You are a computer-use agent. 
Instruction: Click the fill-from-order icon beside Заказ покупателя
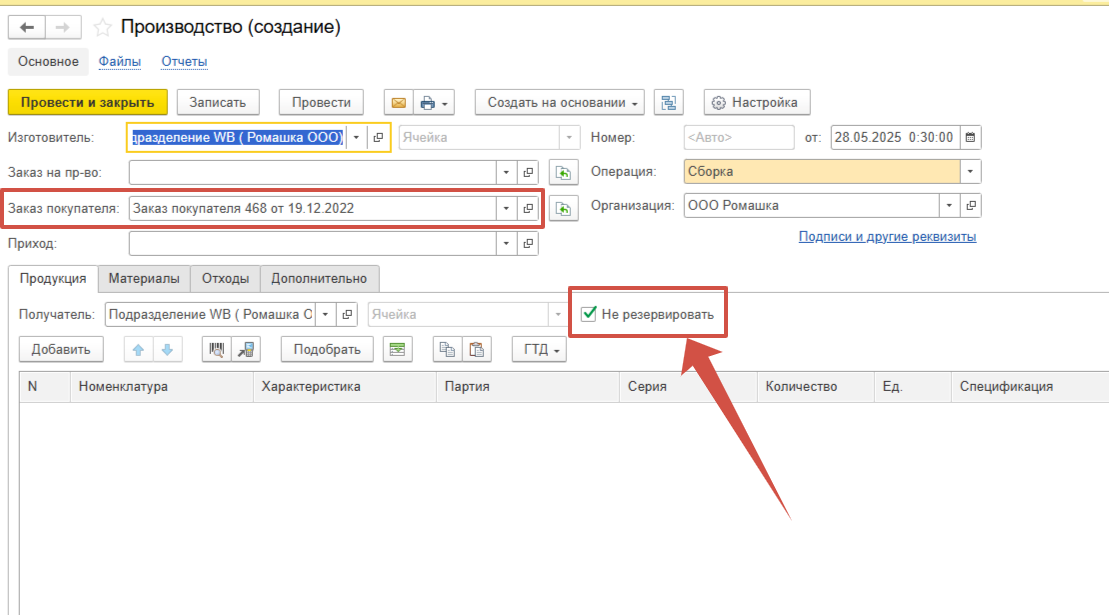(565, 209)
